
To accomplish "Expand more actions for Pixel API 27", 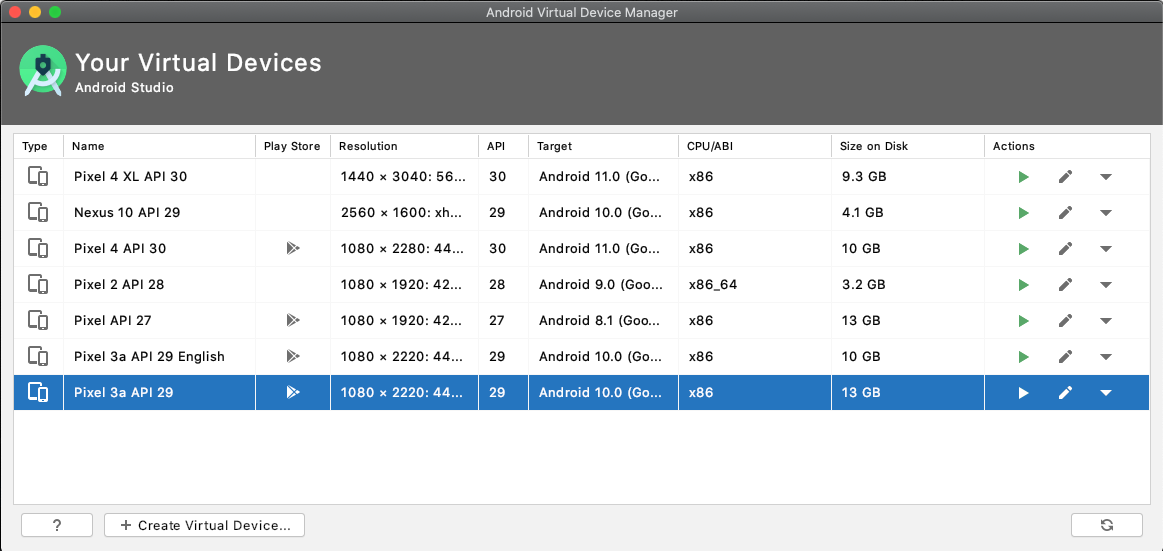I will point(1106,321).
